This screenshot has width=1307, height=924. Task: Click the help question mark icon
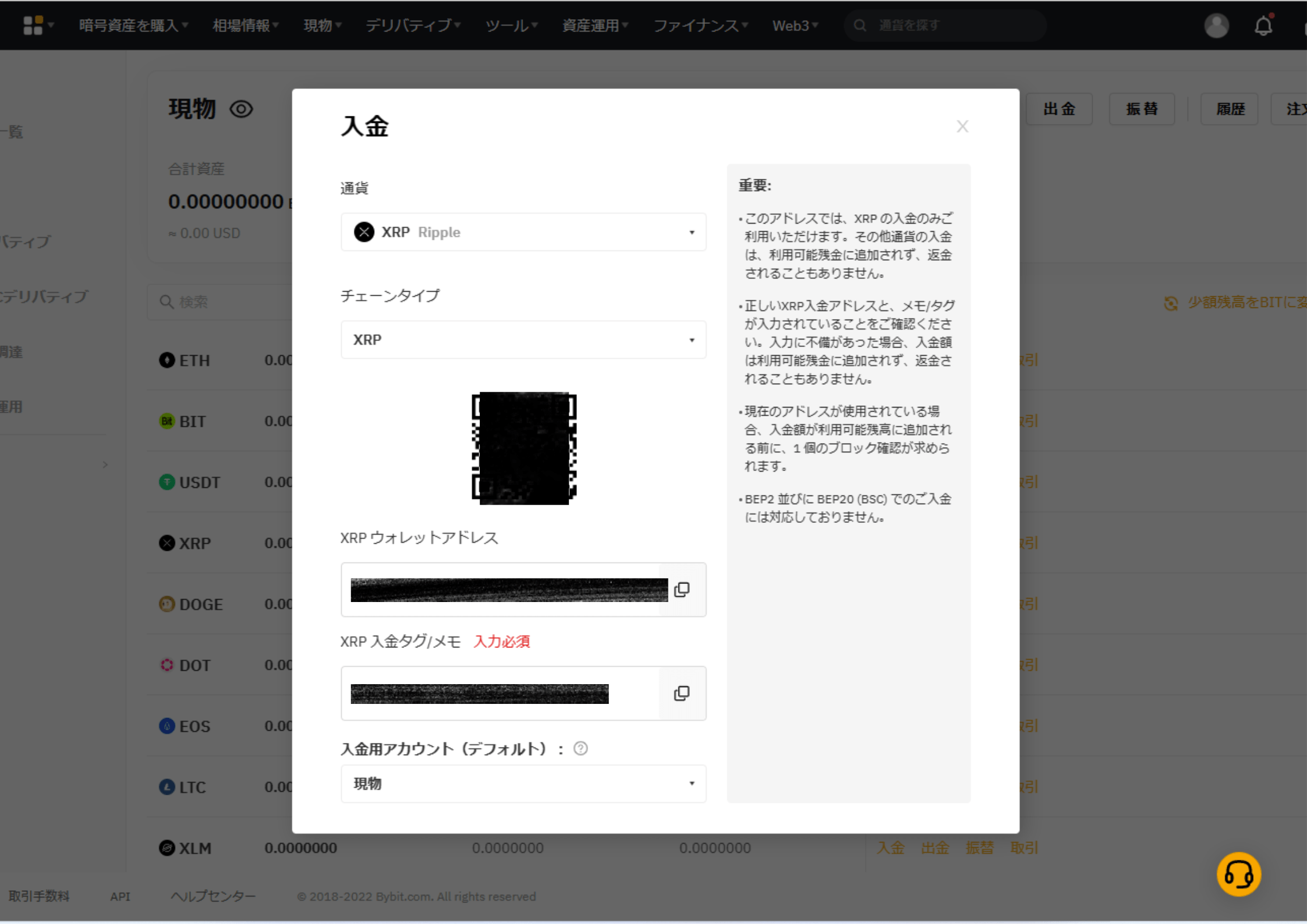580,748
